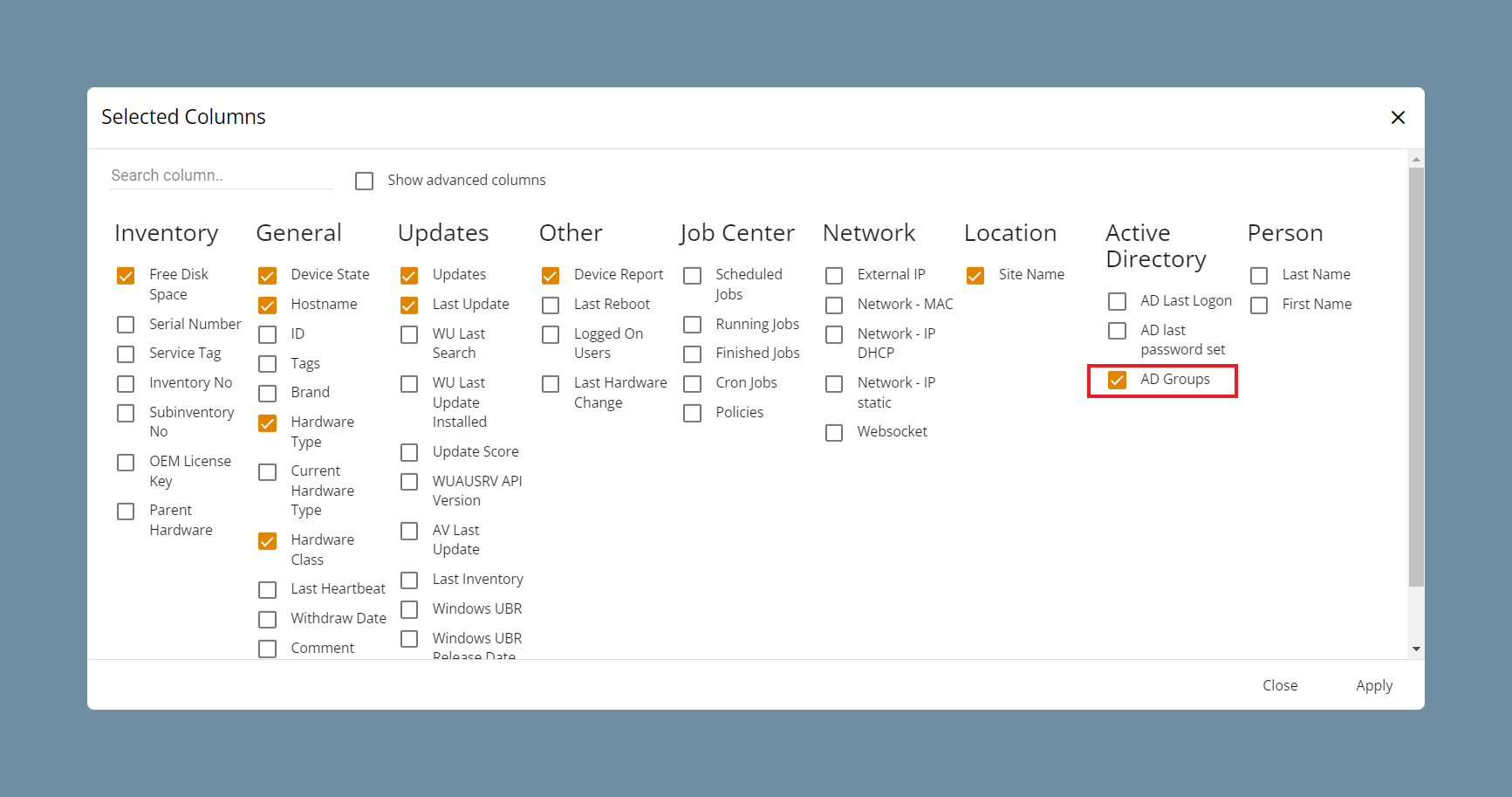This screenshot has width=1512, height=797.
Task: Uncheck the Site Name checkbox
Action: (975, 276)
